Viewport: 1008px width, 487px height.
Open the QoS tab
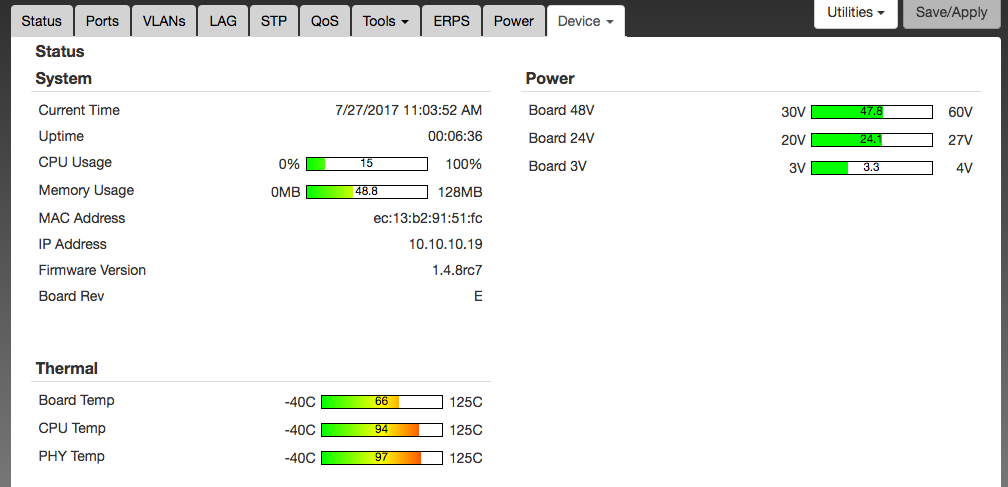tap(325, 21)
